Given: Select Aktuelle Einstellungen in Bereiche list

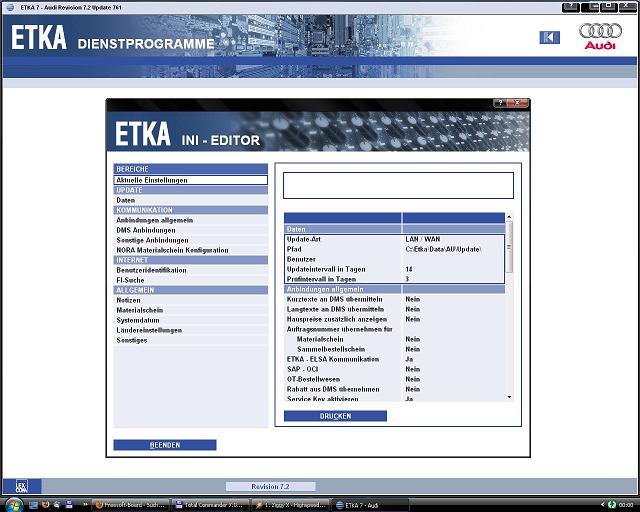Looking at the screenshot, I should [x=191, y=180].
